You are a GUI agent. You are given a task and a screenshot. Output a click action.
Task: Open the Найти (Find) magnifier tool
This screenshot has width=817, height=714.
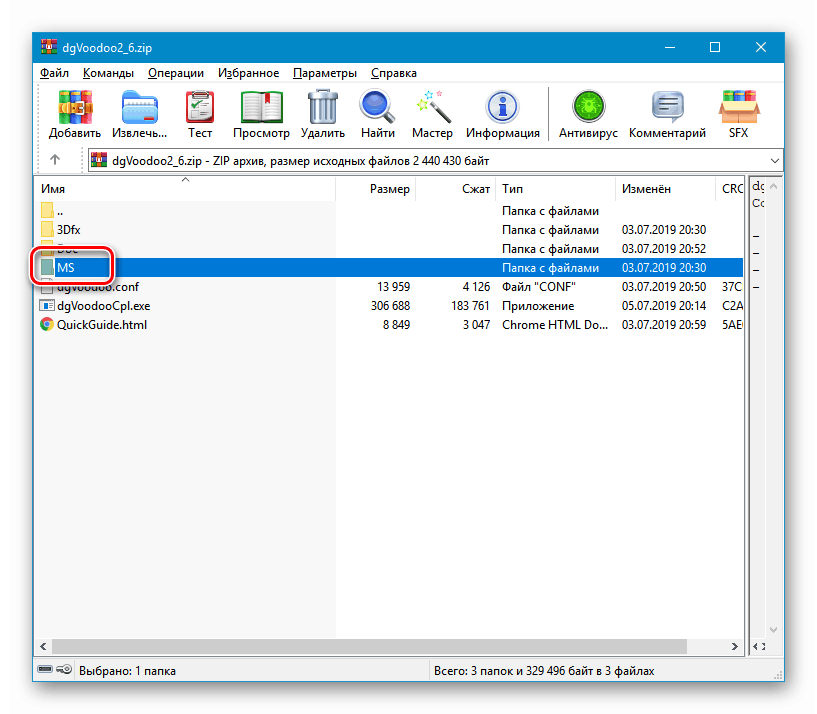pyautogui.click(x=378, y=114)
